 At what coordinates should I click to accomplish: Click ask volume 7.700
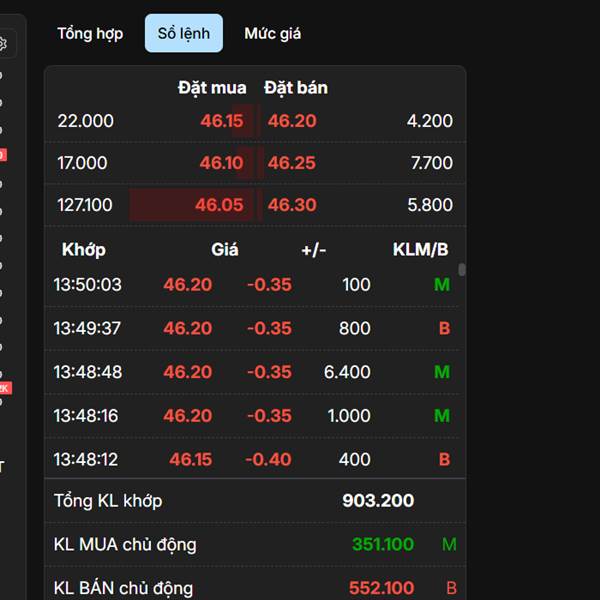click(x=432, y=163)
